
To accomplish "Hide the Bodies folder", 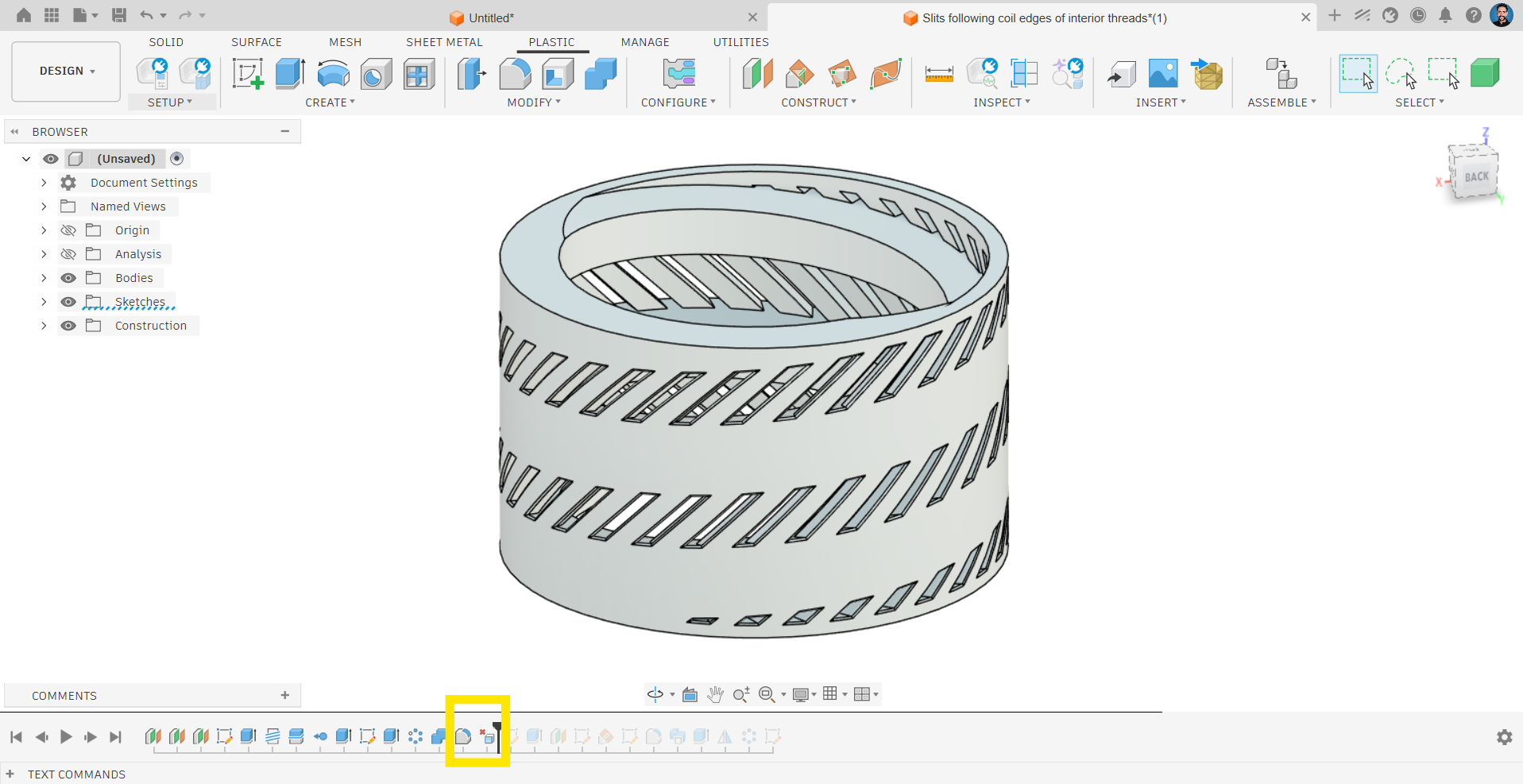I will click(68, 278).
